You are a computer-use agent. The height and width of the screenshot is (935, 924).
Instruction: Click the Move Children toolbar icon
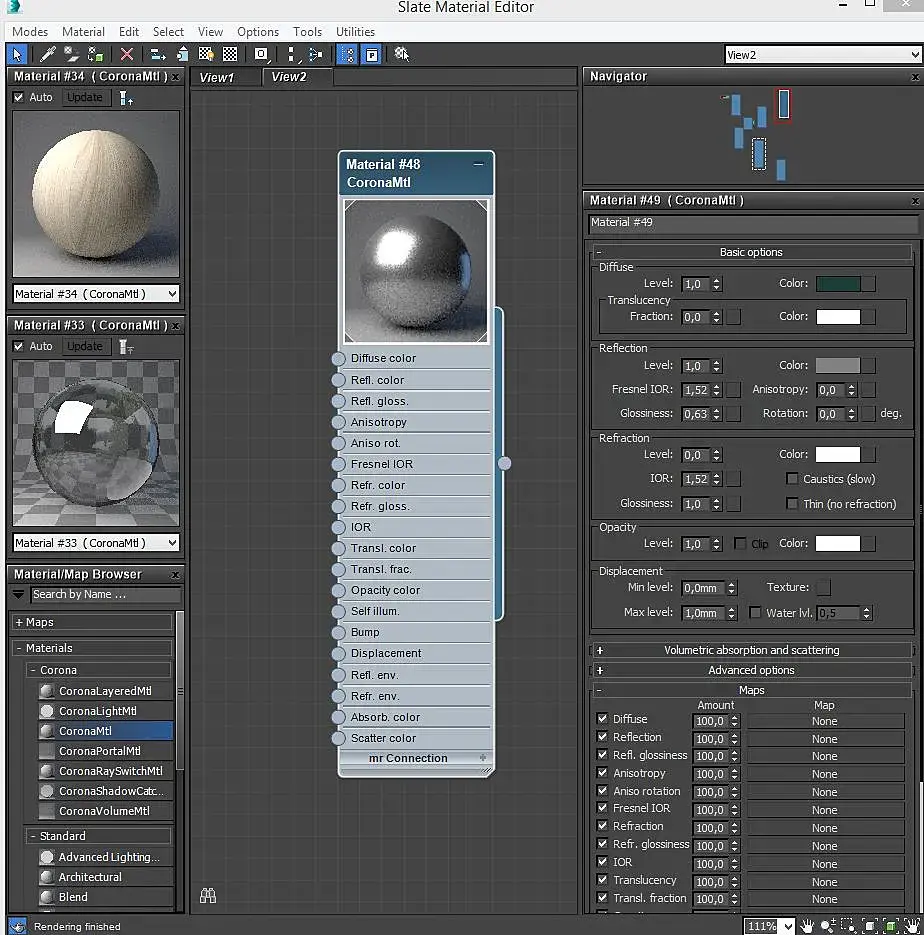158,54
